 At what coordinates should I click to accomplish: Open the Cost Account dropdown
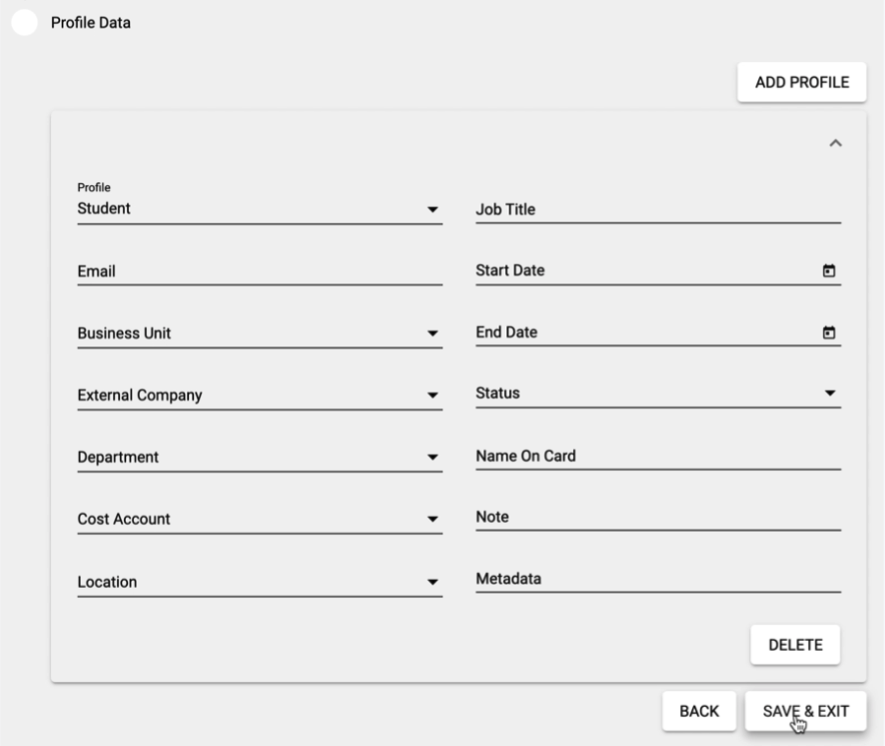coord(434,519)
